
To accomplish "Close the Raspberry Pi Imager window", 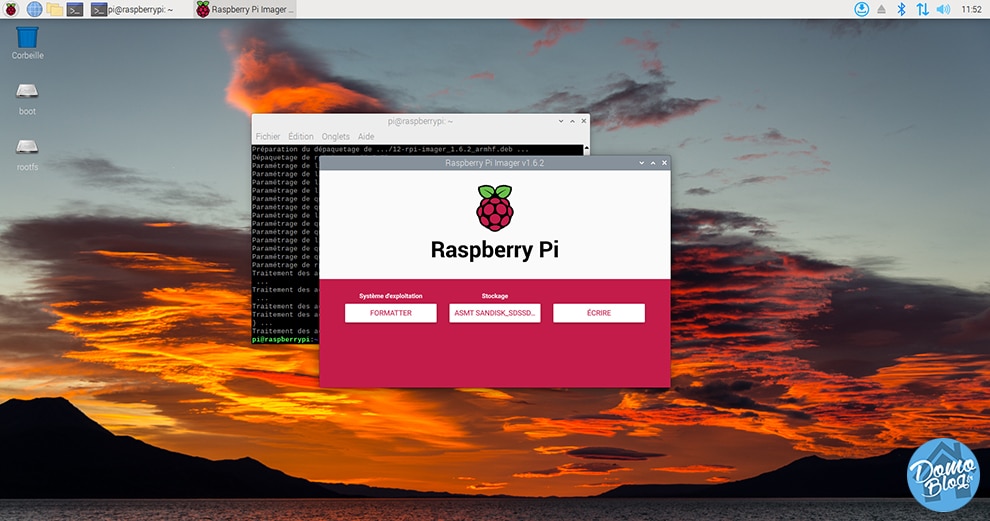I will point(664,163).
